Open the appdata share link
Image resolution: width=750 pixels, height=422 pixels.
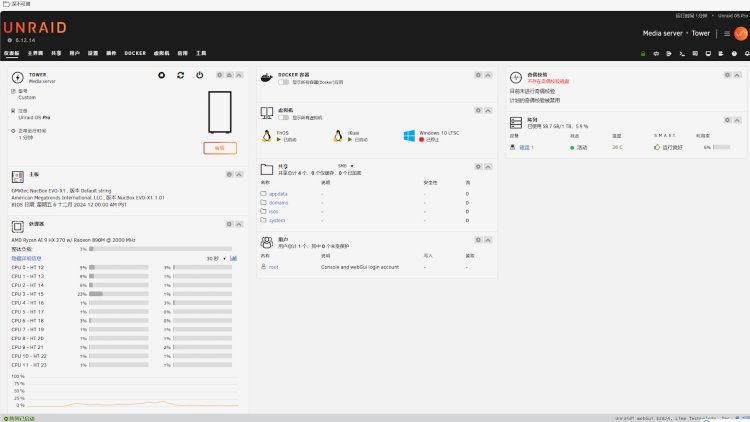click(278, 194)
